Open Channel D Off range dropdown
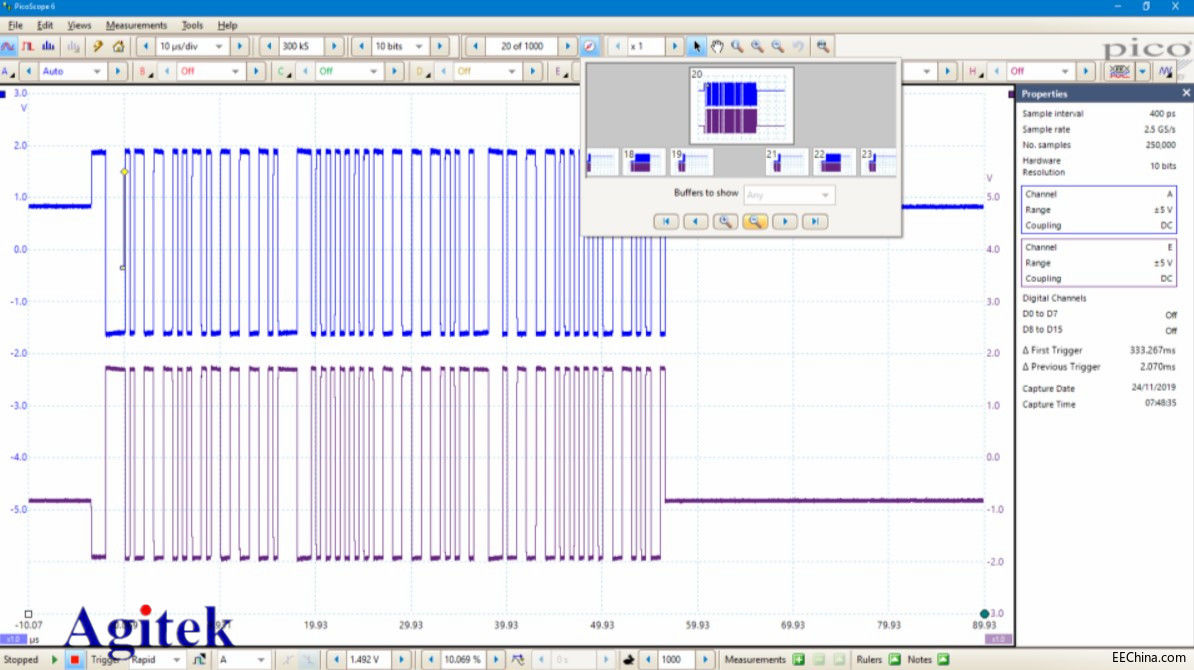This screenshot has width=1194, height=670. click(512, 72)
